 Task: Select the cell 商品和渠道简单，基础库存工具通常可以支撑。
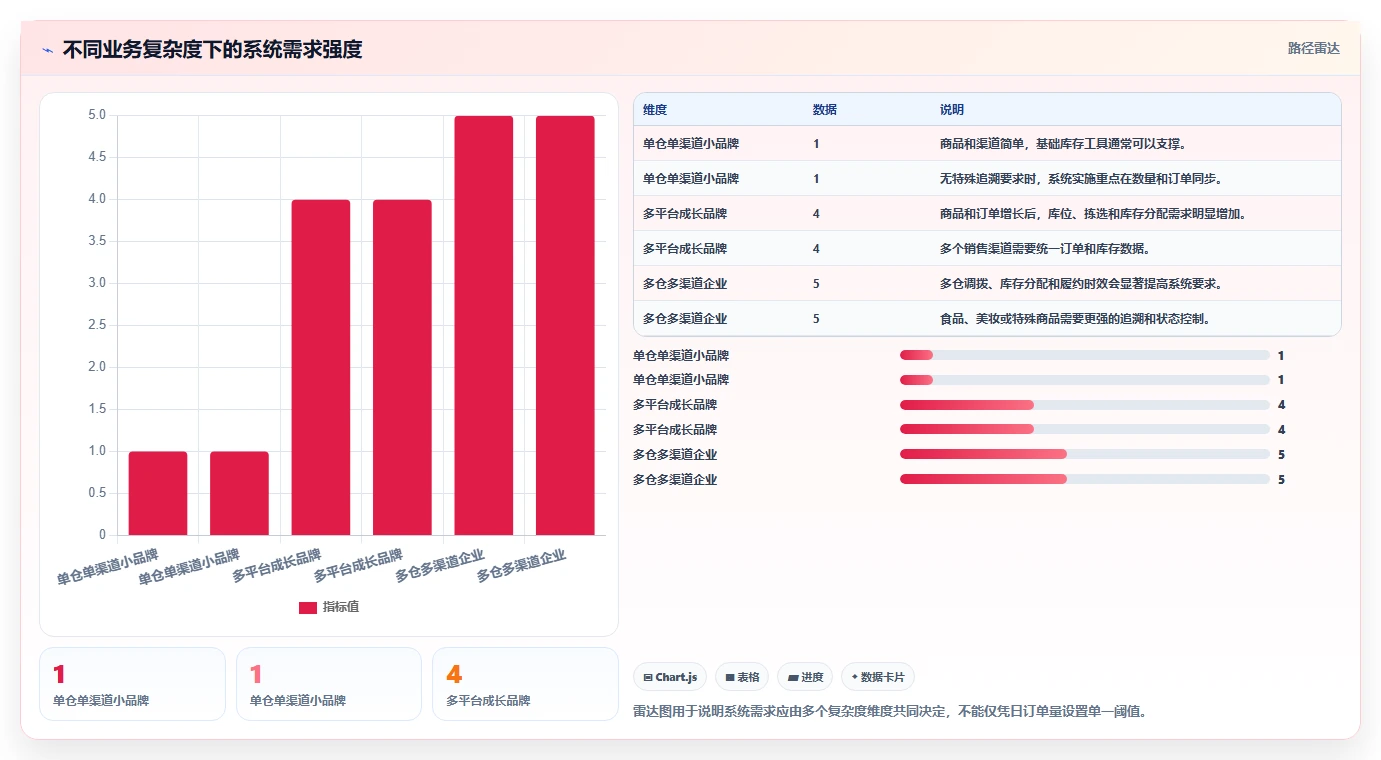[1063, 144]
